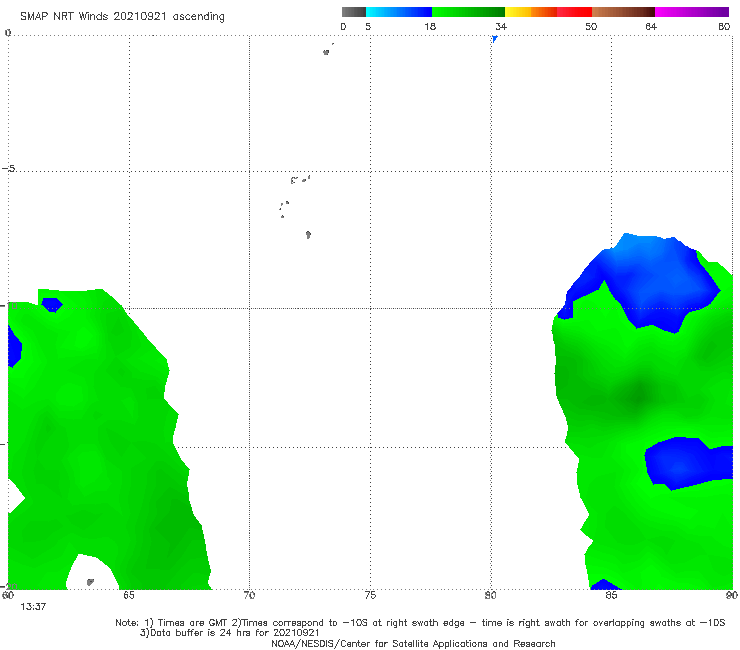
Task: Click the color scale label '50'
Action: point(591,26)
